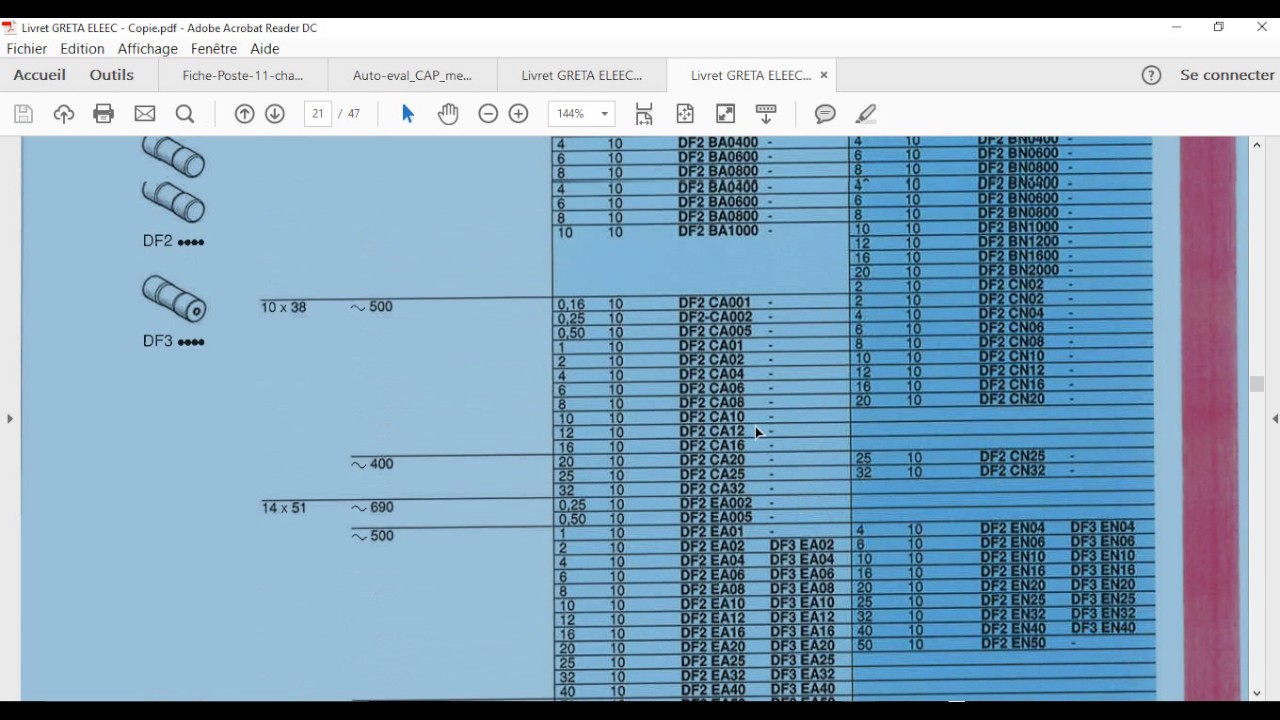Screen dimensions: 1280x720
Task: Enable the hand pan tool
Action: (x=448, y=114)
